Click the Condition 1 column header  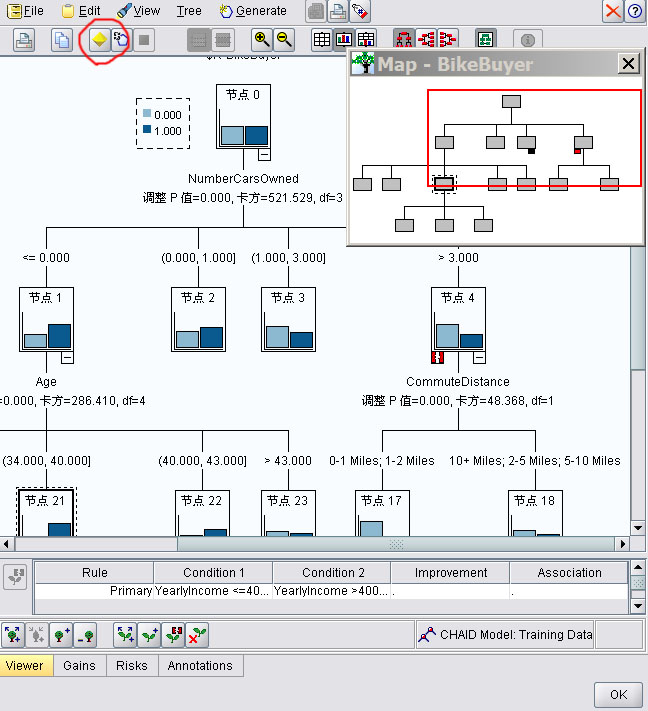click(213, 573)
